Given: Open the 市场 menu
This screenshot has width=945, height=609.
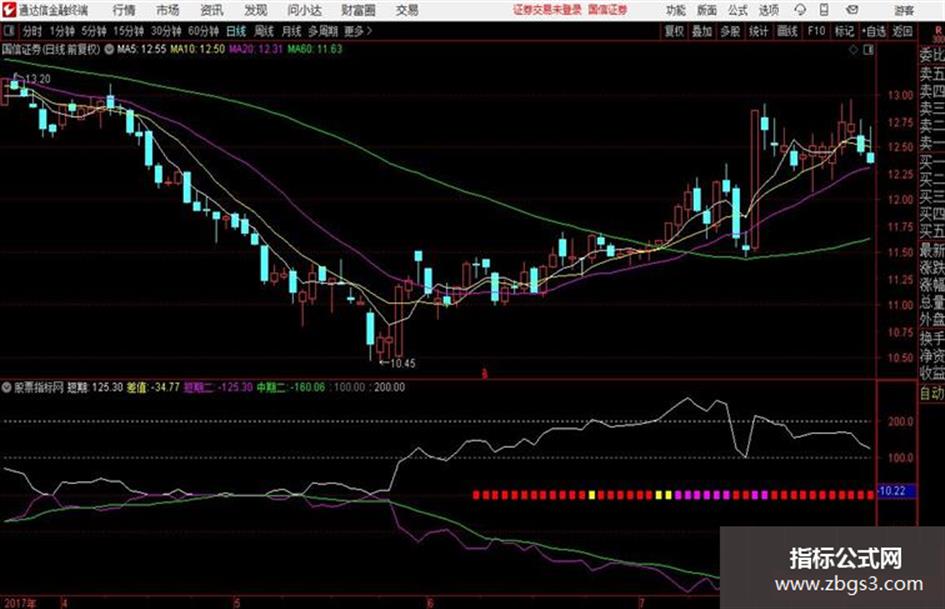Looking at the screenshot, I should click(x=168, y=10).
